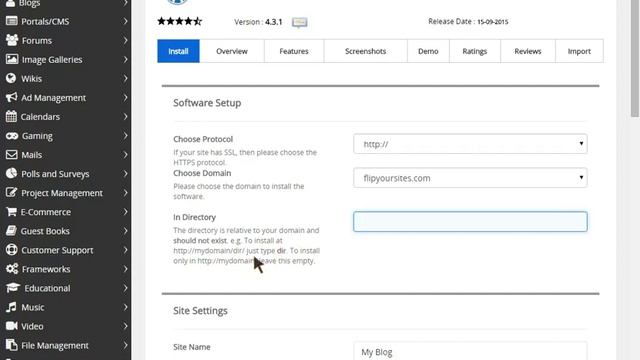Screen dimensions: 640x360
Task: Click the Image Galleries picture icon
Action: tap(12, 59)
